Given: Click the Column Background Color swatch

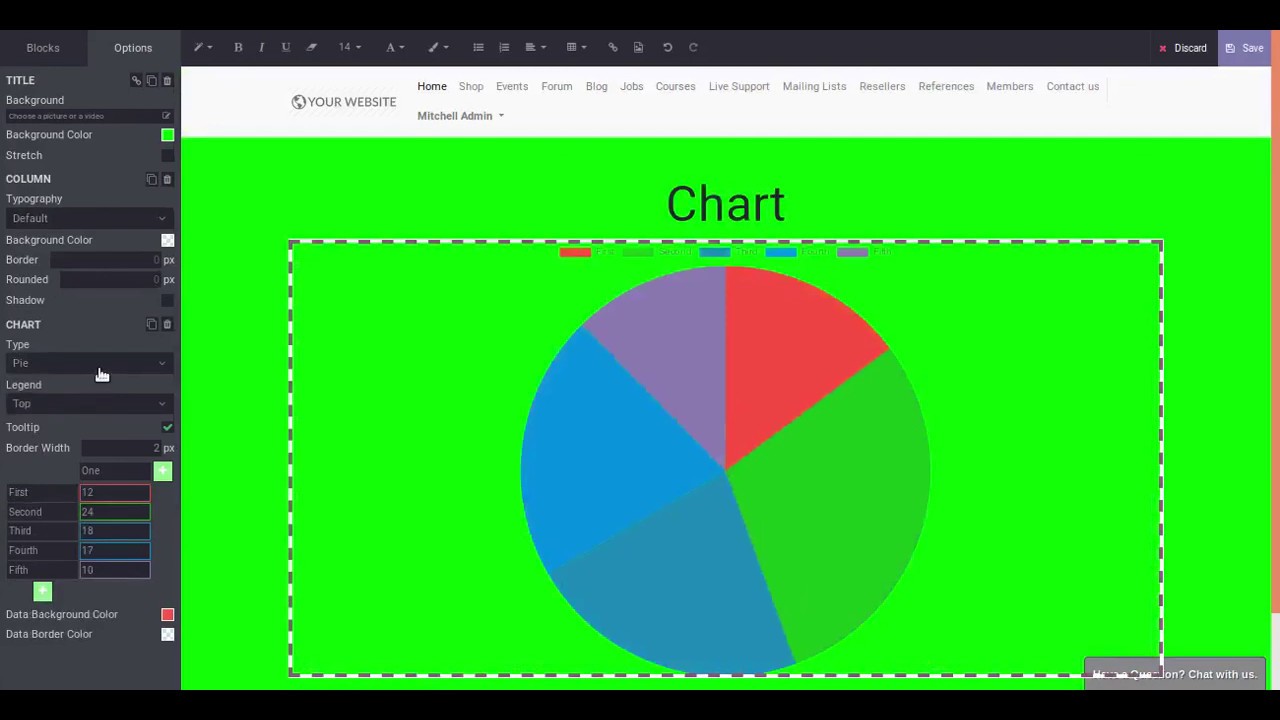Looking at the screenshot, I should pyautogui.click(x=167, y=240).
